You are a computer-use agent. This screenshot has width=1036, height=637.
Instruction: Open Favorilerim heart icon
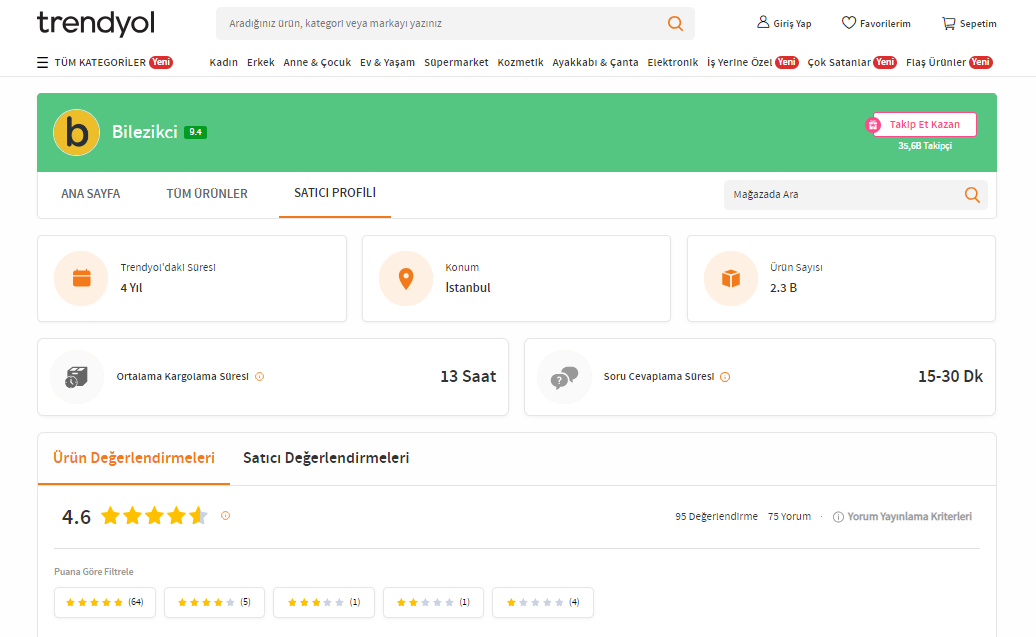tap(848, 22)
